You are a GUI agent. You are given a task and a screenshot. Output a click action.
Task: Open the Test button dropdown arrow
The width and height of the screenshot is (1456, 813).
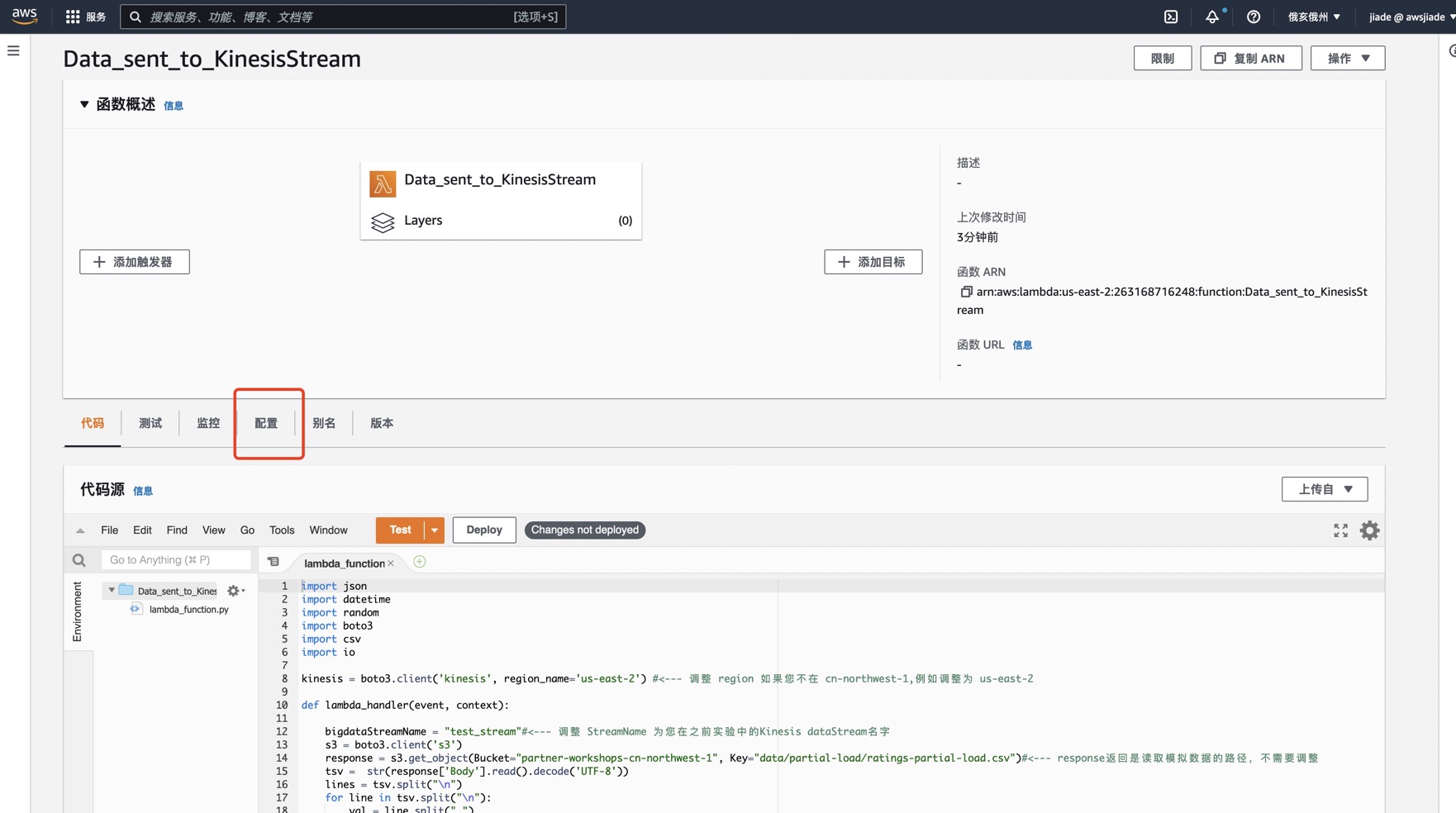[x=435, y=530]
